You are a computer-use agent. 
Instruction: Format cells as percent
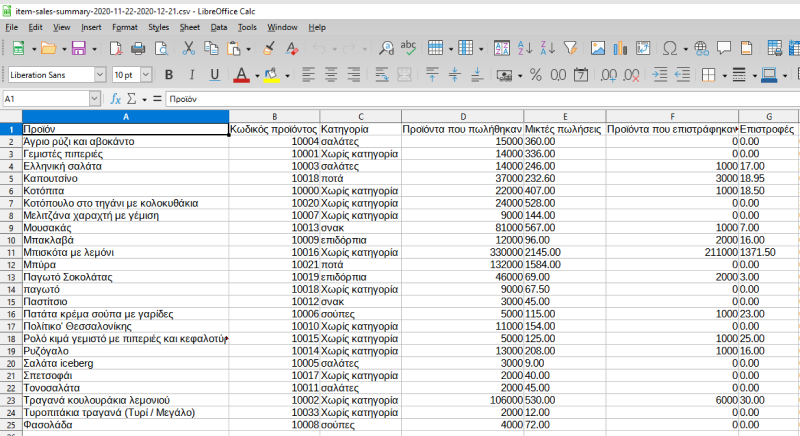[536, 75]
